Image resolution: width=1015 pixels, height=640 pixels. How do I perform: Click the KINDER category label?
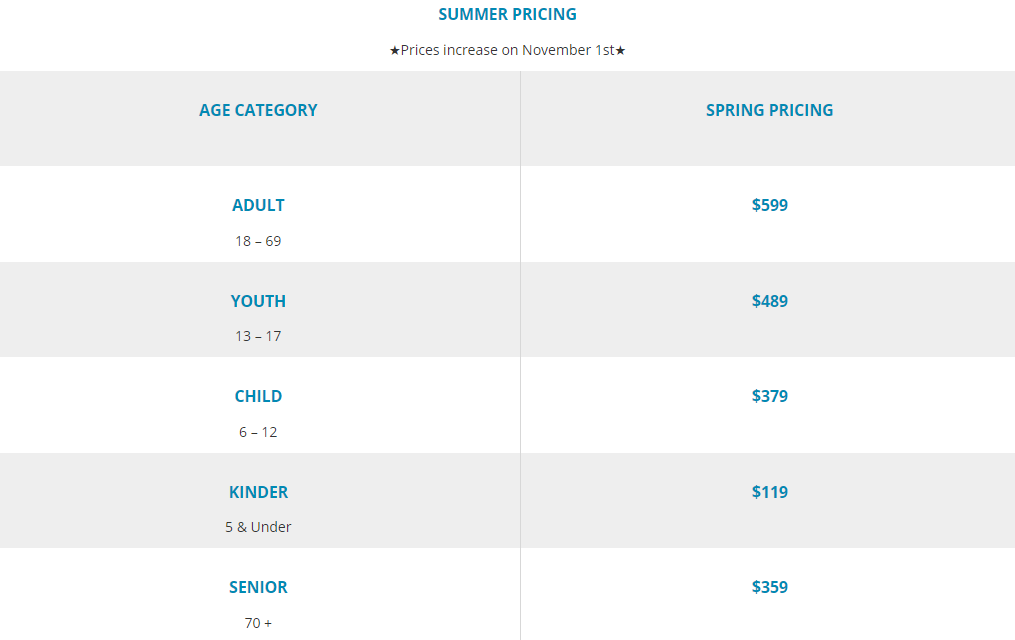pos(258,492)
